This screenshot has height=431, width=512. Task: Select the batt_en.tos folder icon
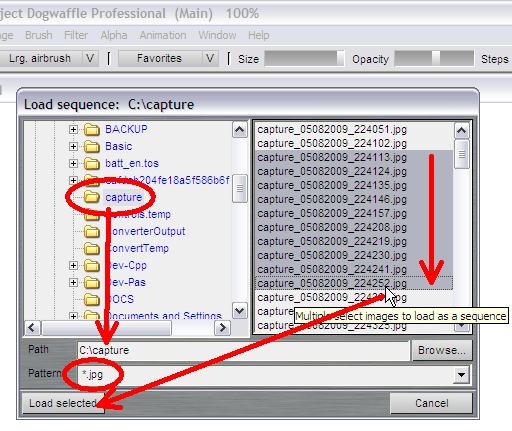pos(92,163)
